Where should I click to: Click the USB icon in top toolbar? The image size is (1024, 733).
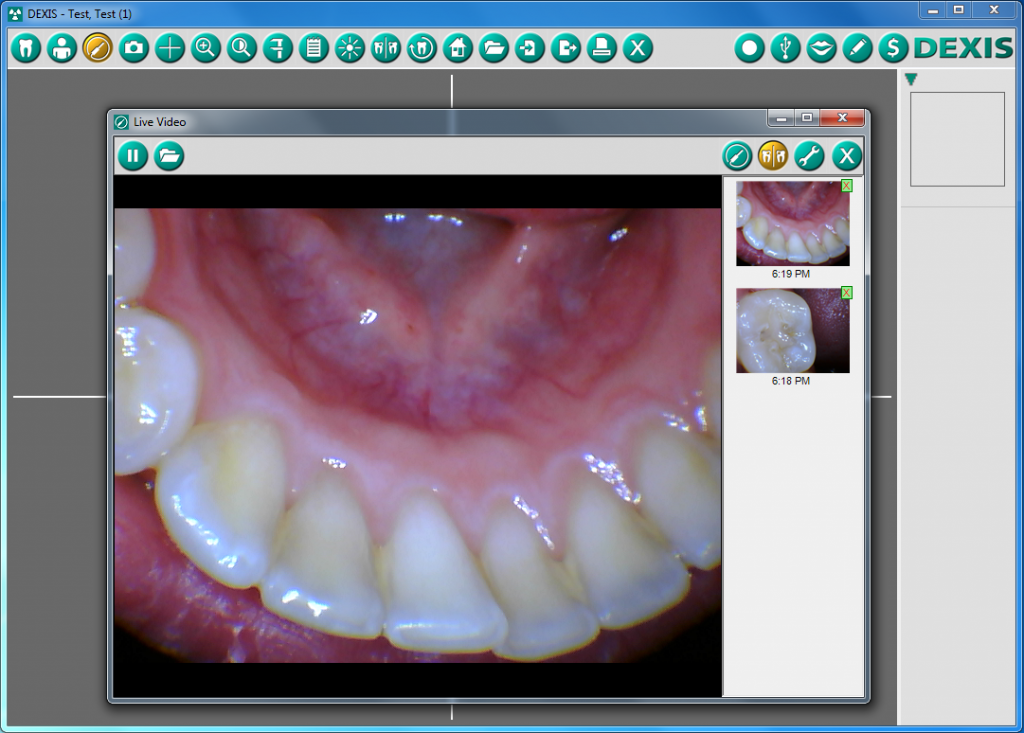(786, 48)
